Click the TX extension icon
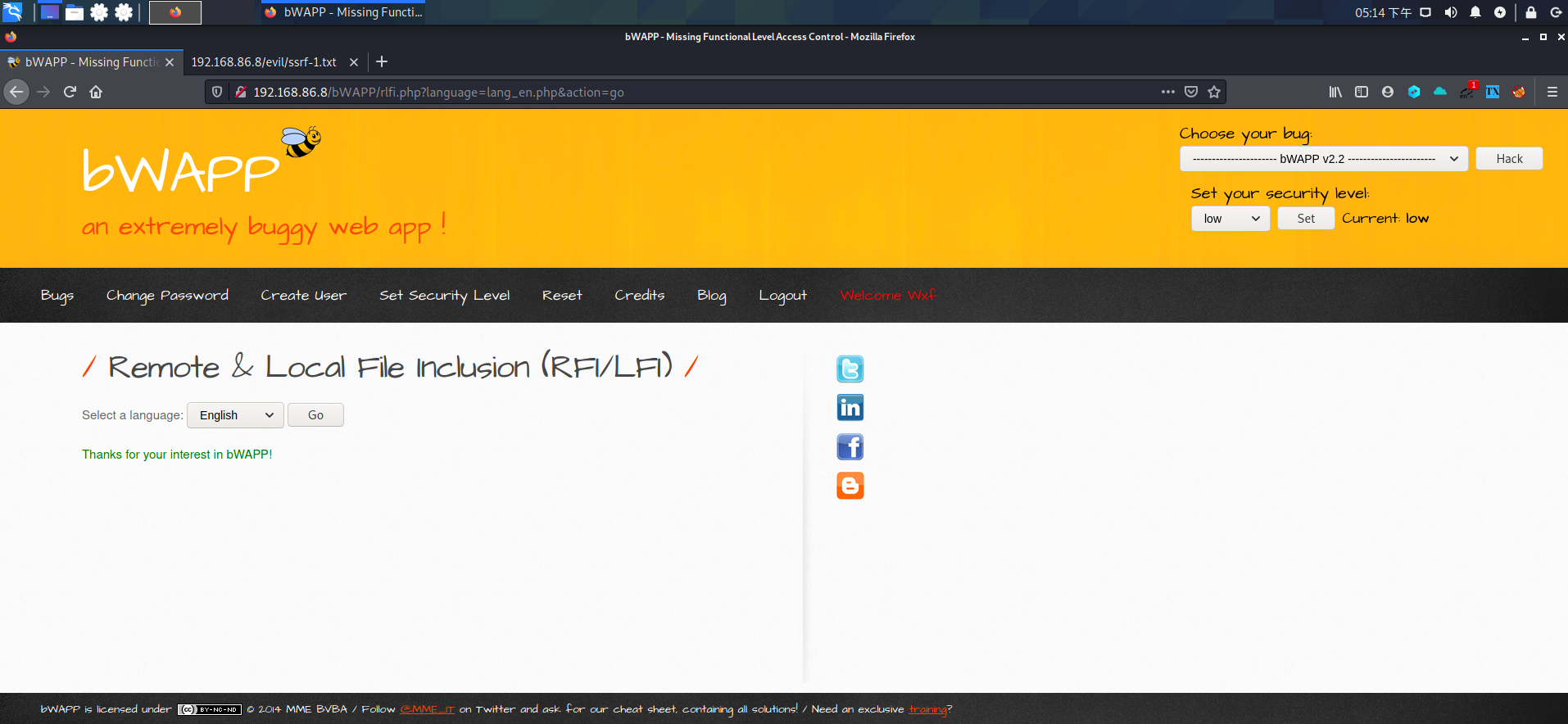 click(x=1493, y=92)
